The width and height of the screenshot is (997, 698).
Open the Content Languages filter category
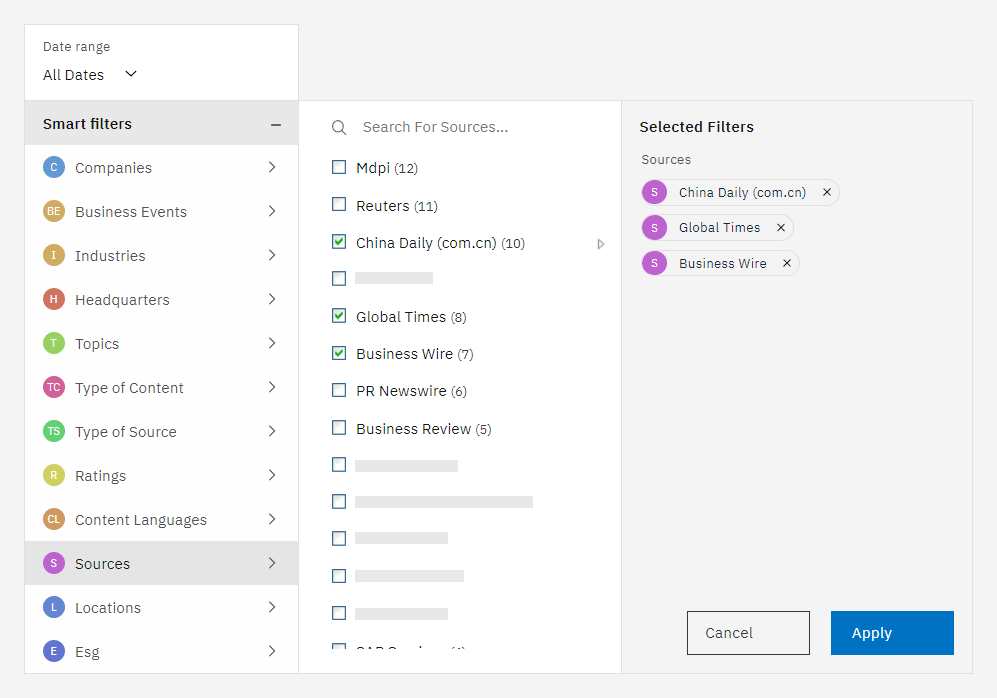click(162, 519)
